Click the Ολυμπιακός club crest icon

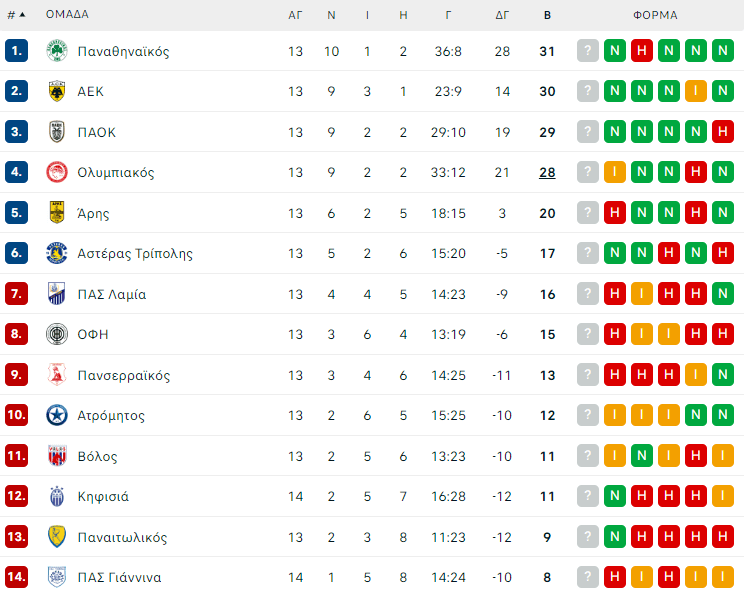(57, 172)
